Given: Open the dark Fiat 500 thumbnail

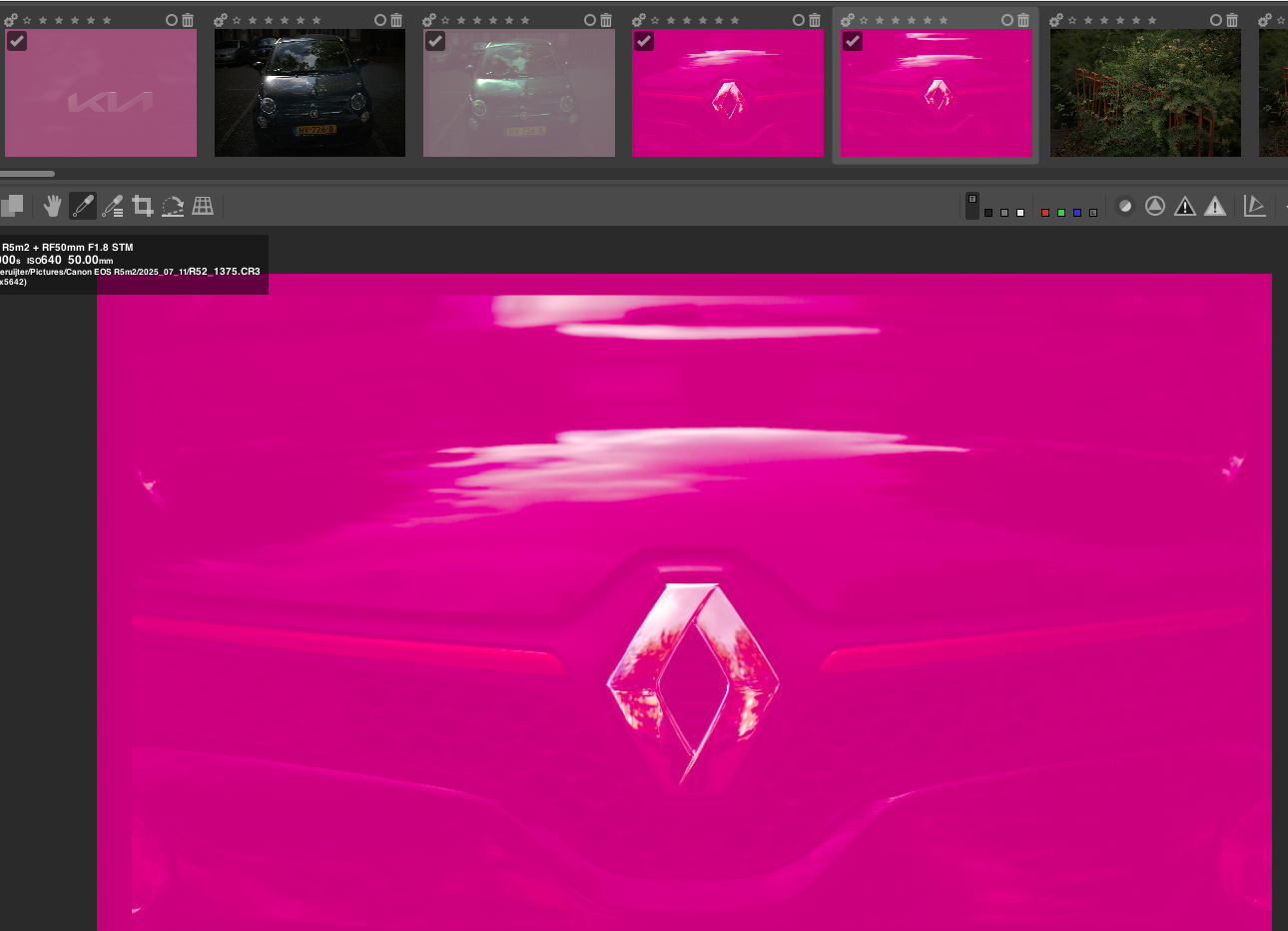Looking at the screenshot, I should (310, 93).
